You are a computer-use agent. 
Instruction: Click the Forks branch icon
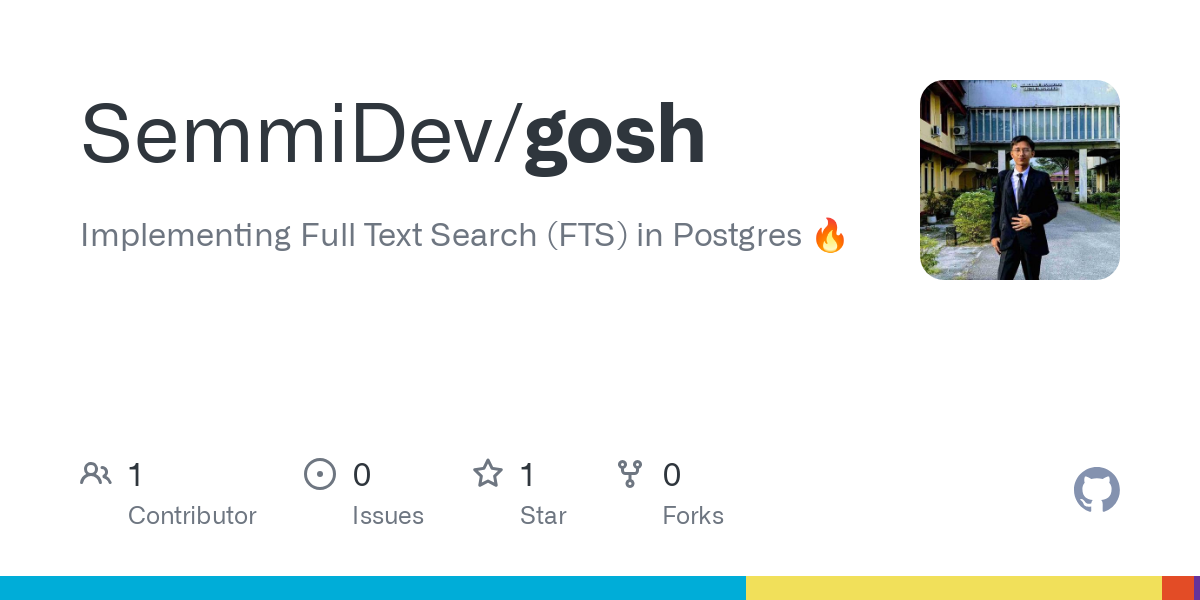[x=630, y=474]
